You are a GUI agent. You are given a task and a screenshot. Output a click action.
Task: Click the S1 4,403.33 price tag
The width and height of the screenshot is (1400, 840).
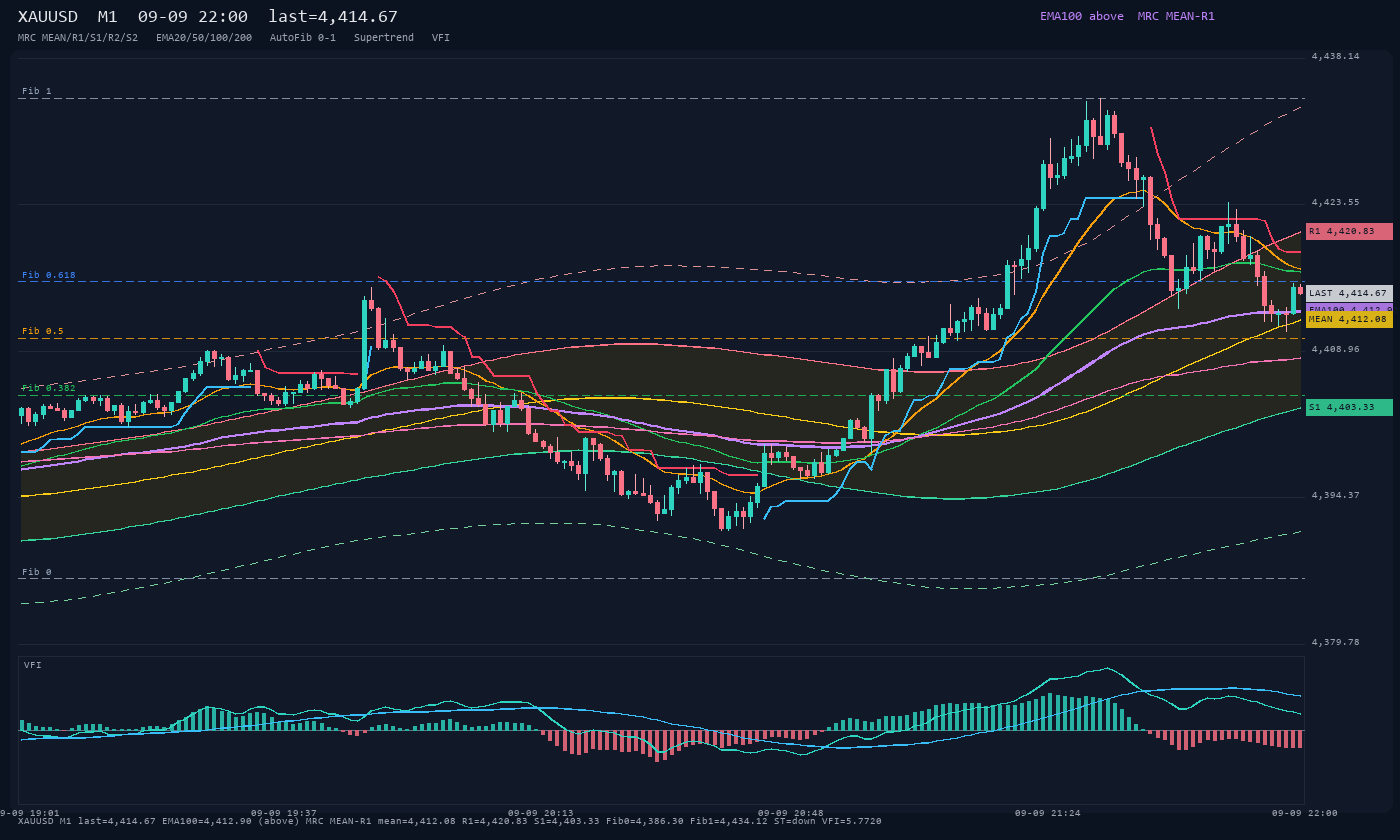1349,407
